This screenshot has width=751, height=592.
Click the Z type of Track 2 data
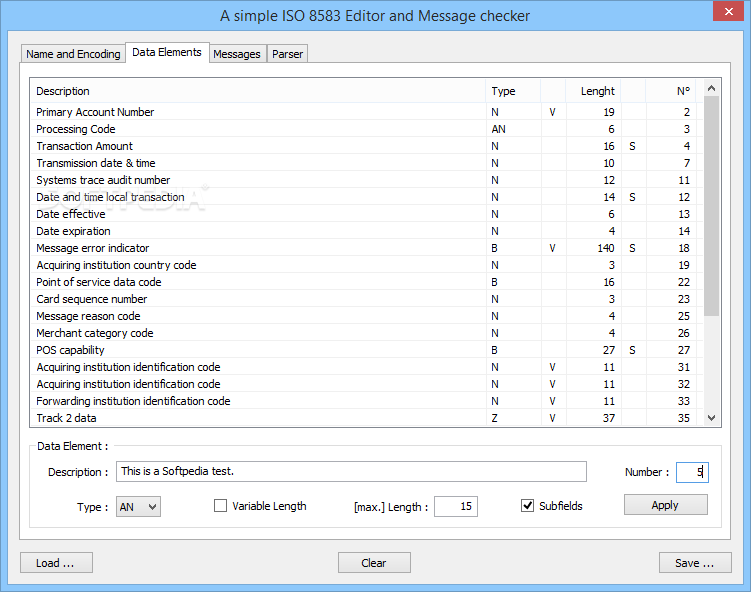point(494,418)
